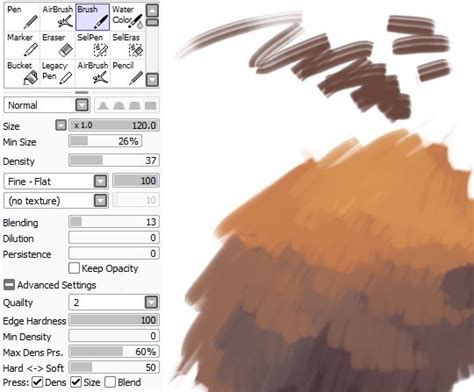Open the (no texture) dropdown
Screen dimensions: 474x392
pyautogui.click(x=56, y=201)
